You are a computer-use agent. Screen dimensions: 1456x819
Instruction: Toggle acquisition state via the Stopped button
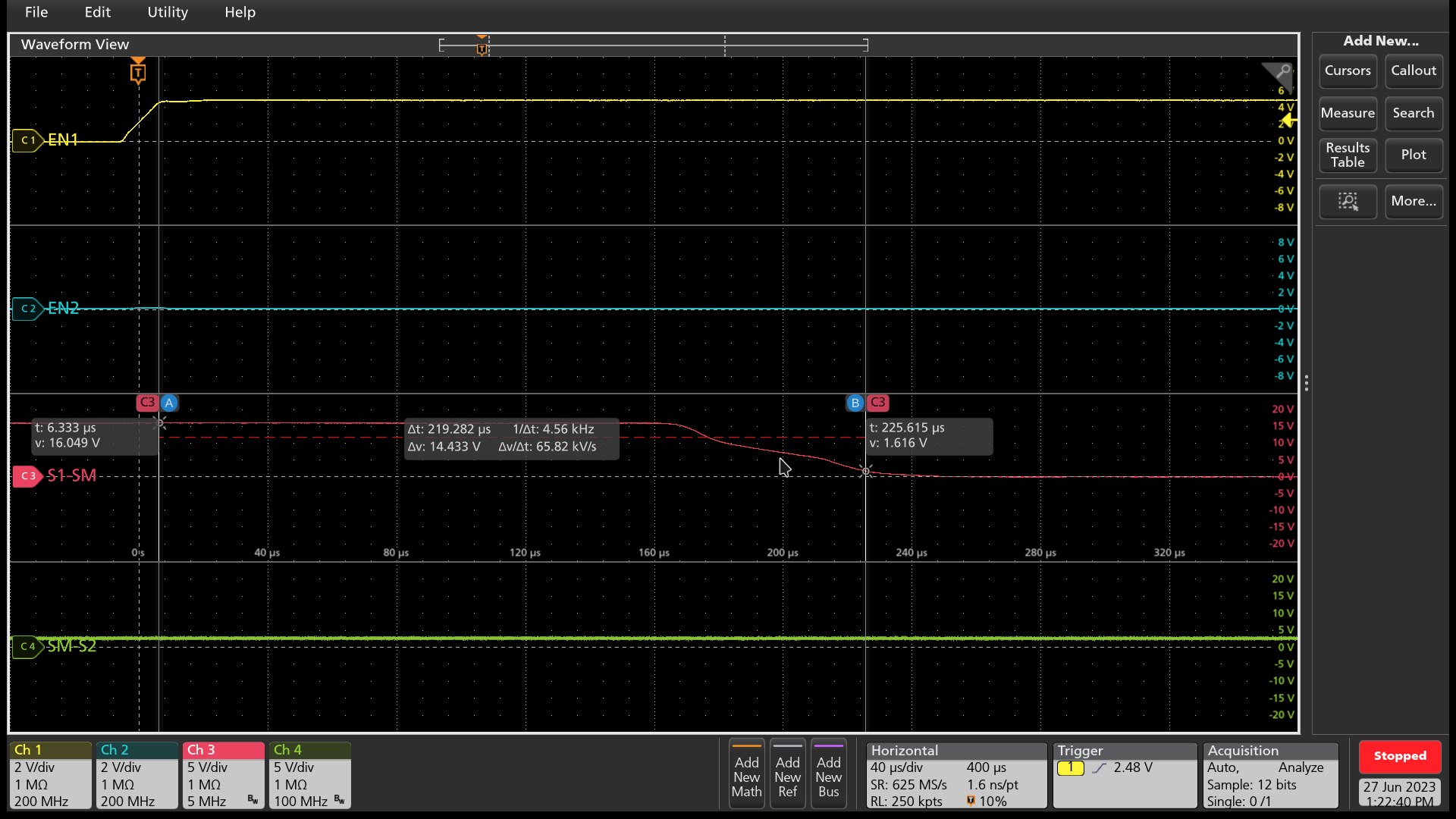[1399, 756]
